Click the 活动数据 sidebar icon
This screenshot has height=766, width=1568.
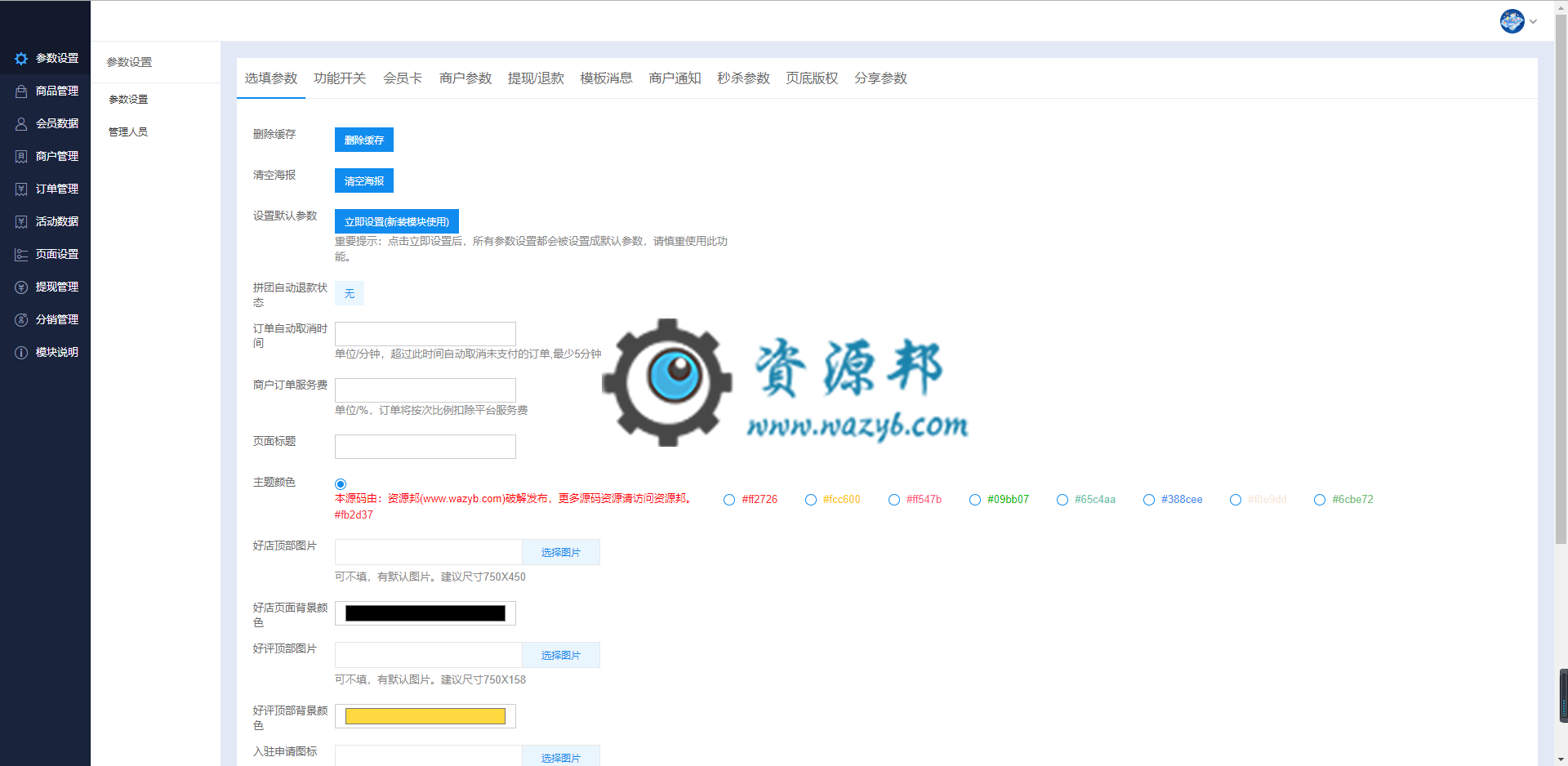(21, 222)
